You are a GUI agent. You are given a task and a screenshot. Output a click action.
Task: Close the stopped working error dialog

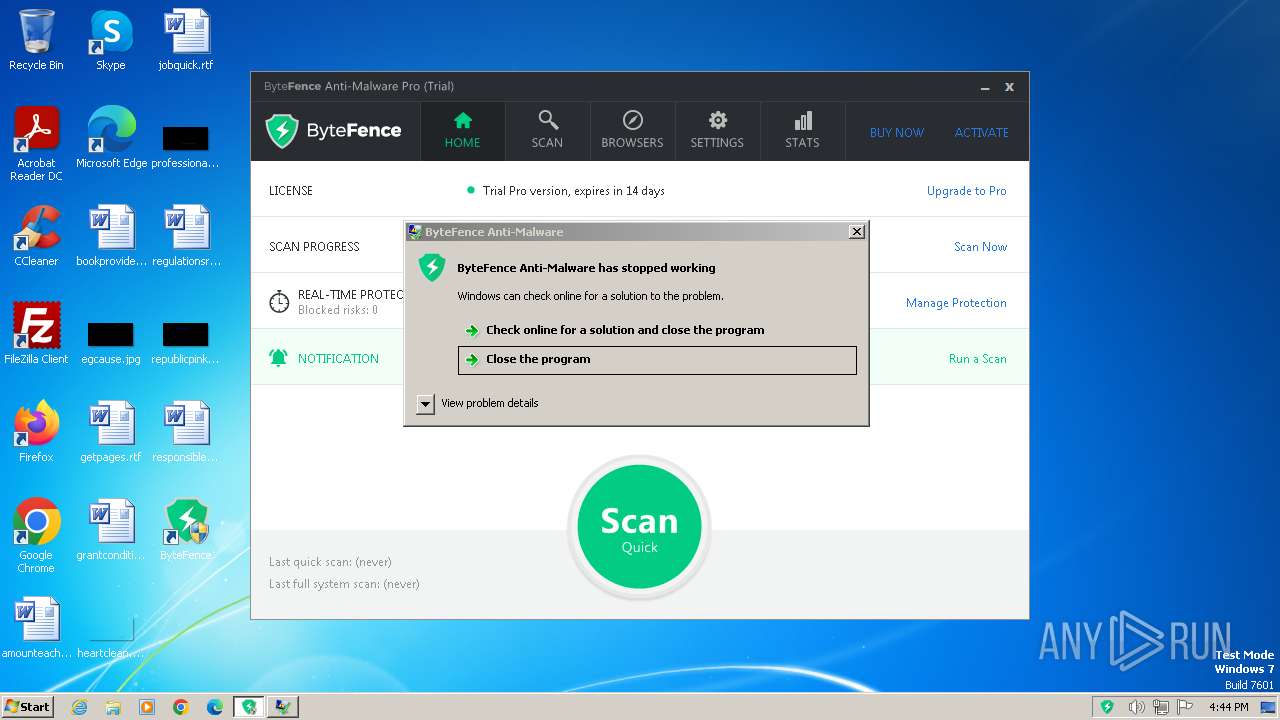pyautogui.click(x=856, y=231)
